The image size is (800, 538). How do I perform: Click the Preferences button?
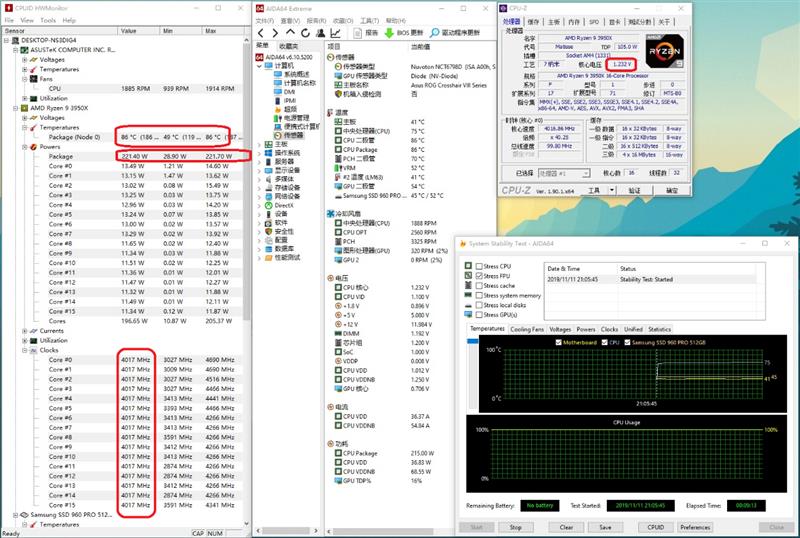[695, 527]
